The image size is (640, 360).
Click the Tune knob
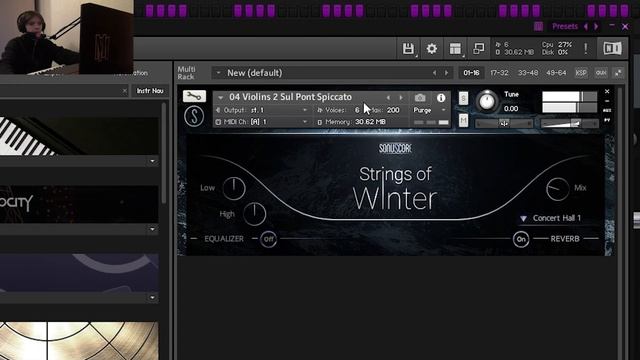click(x=487, y=101)
